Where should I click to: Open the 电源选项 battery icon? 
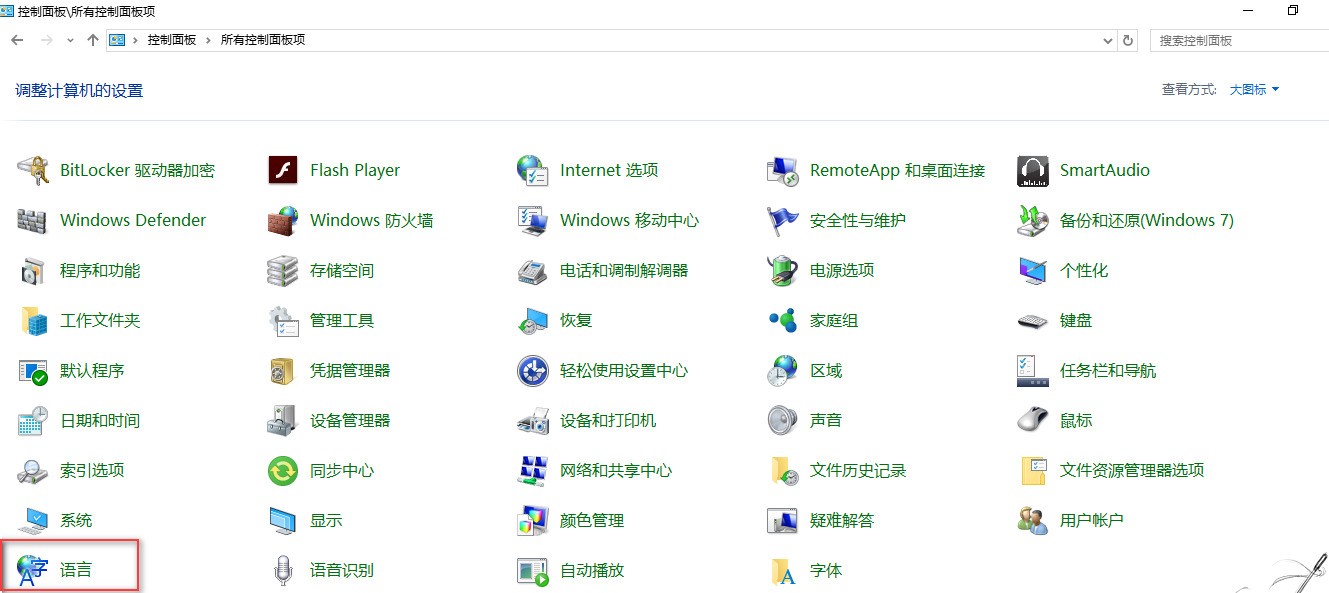coord(783,271)
